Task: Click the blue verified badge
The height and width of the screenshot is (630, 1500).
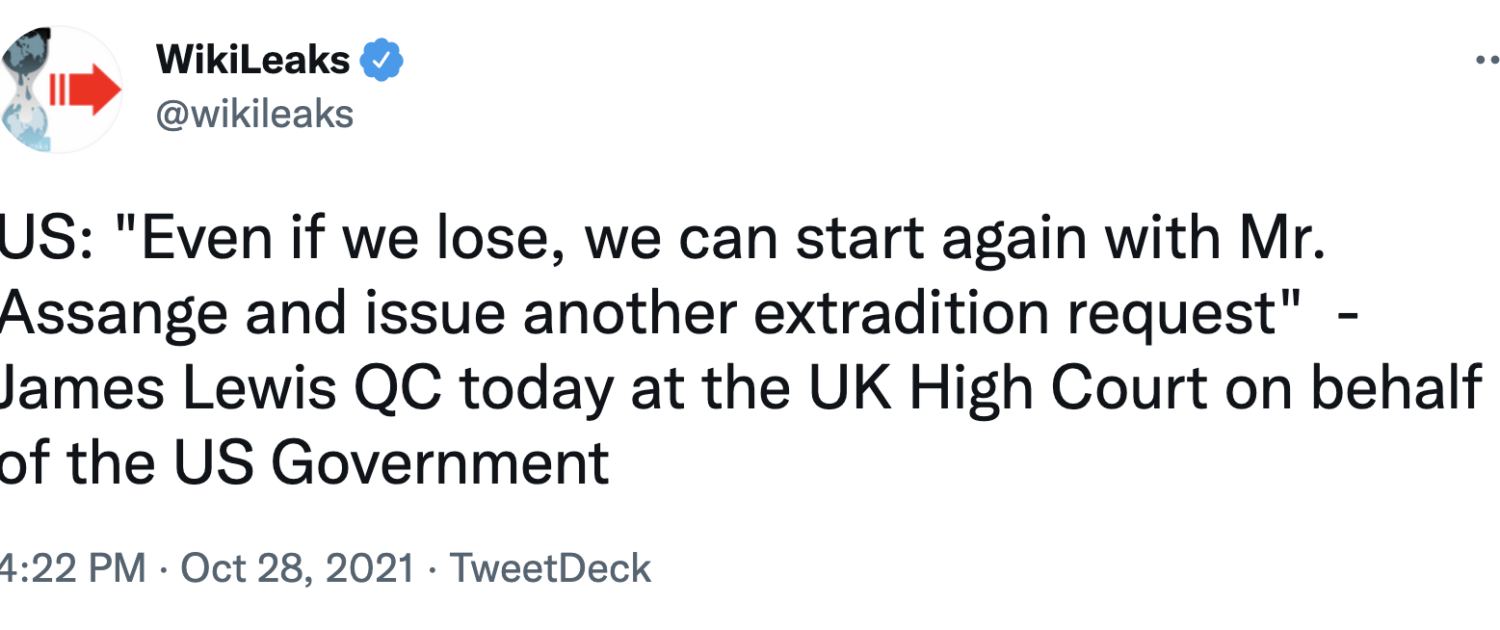Action: click(382, 61)
